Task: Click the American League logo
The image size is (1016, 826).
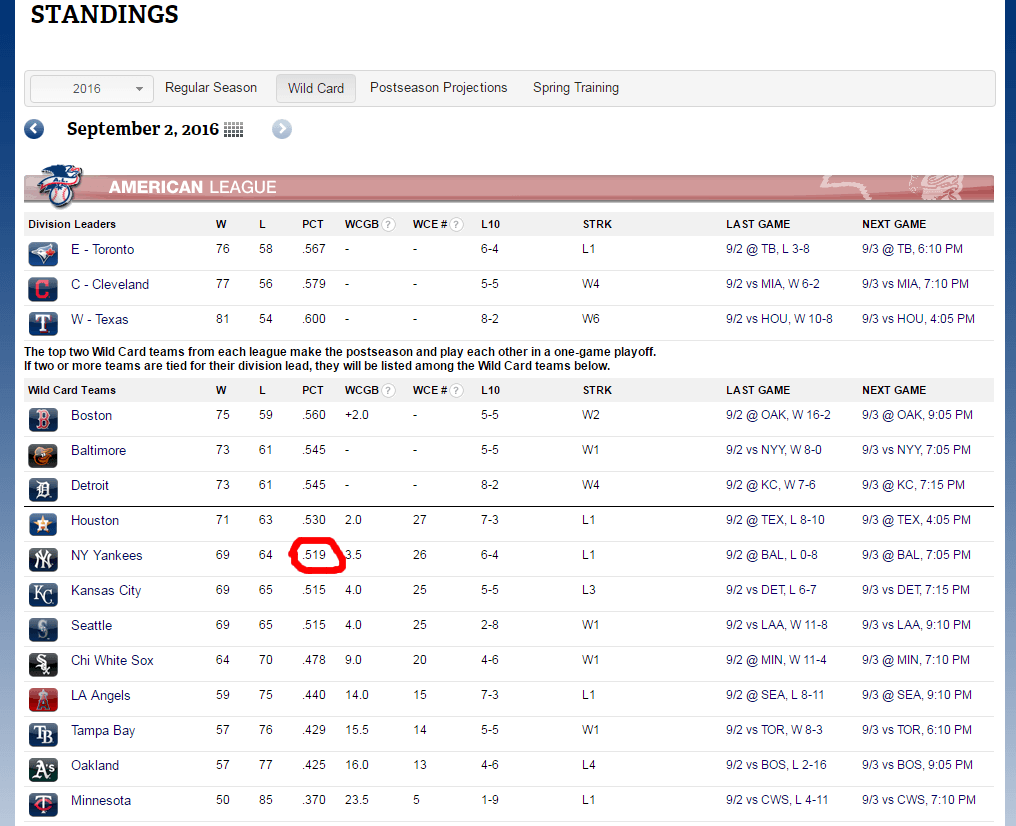Action: pyautogui.click(x=60, y=185)
